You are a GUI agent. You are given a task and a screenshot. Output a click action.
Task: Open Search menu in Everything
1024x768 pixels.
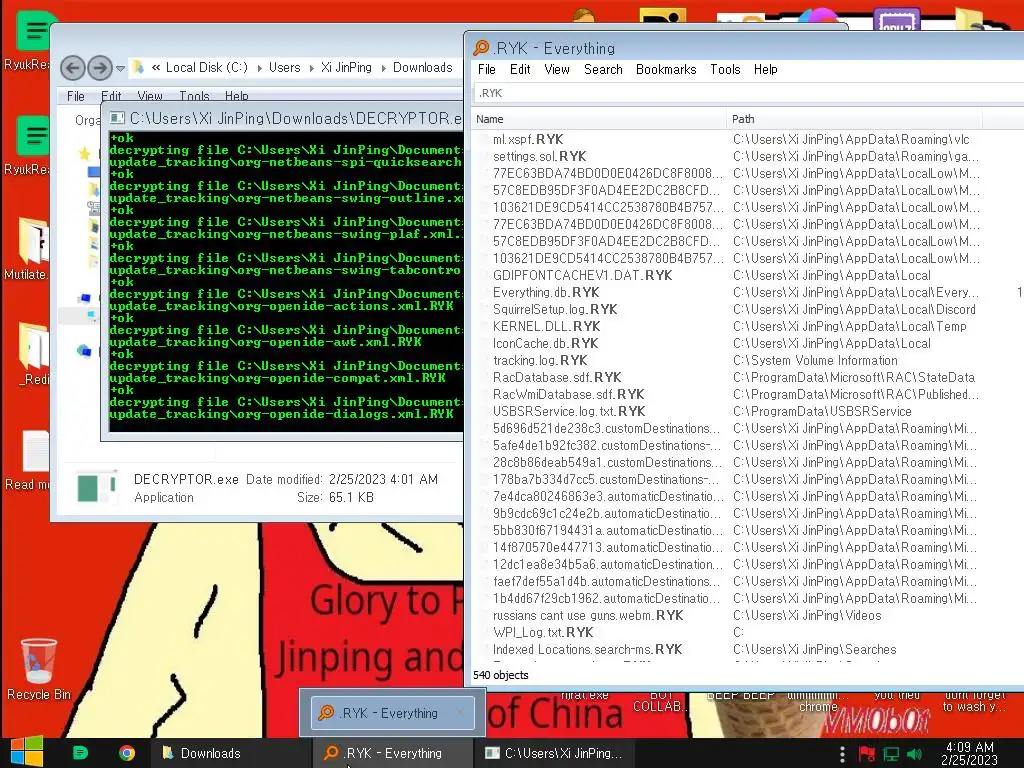click(603, 69)
